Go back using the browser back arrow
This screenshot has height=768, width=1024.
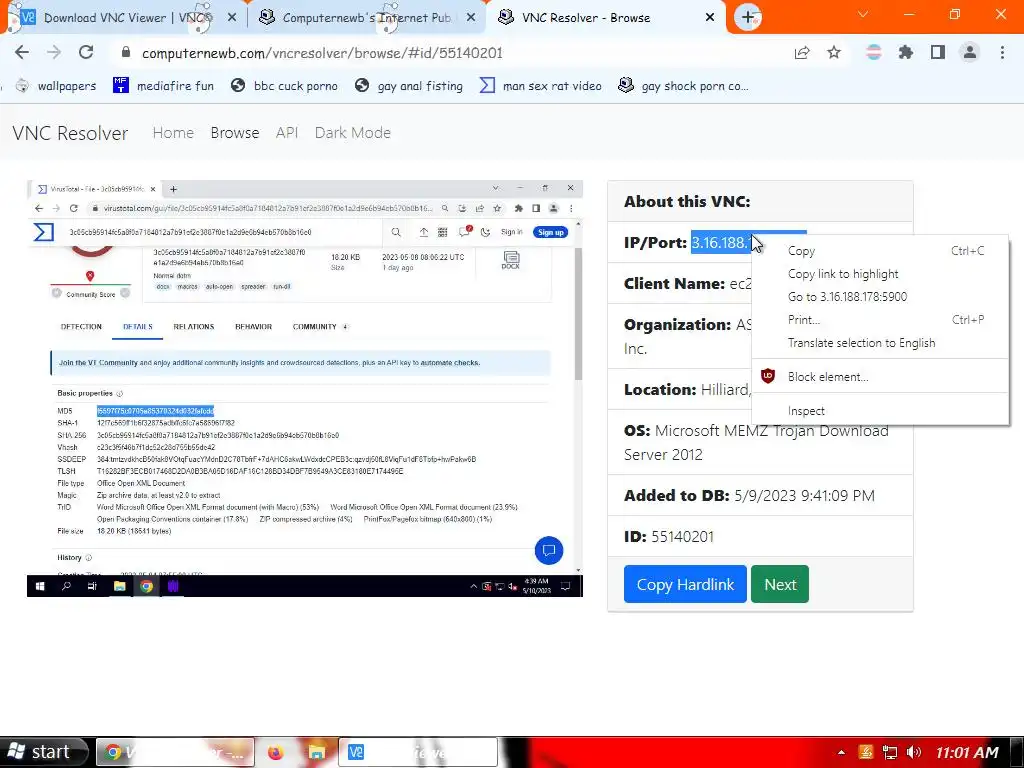pos(22,53)
